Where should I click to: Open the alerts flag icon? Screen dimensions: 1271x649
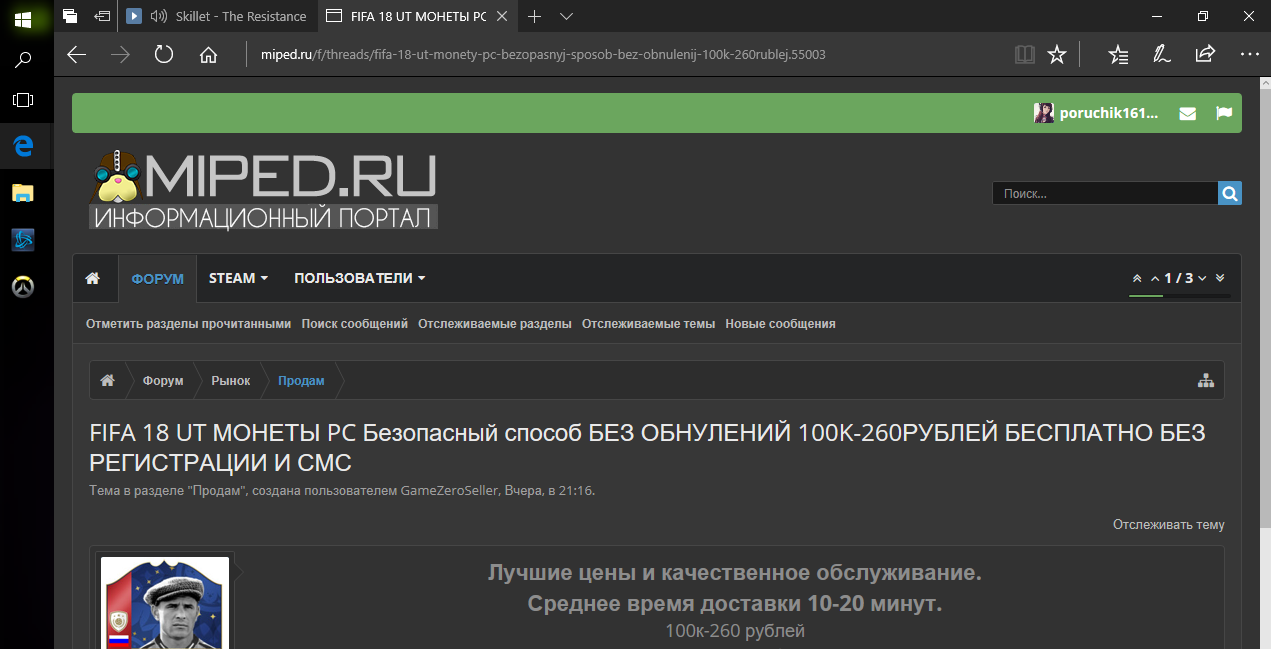point(1224,113)
